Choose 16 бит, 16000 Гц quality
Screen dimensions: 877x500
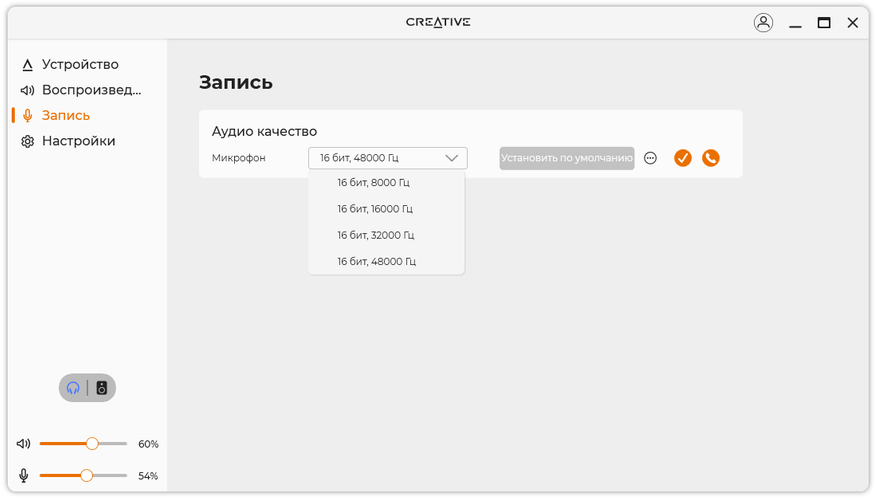375,209
